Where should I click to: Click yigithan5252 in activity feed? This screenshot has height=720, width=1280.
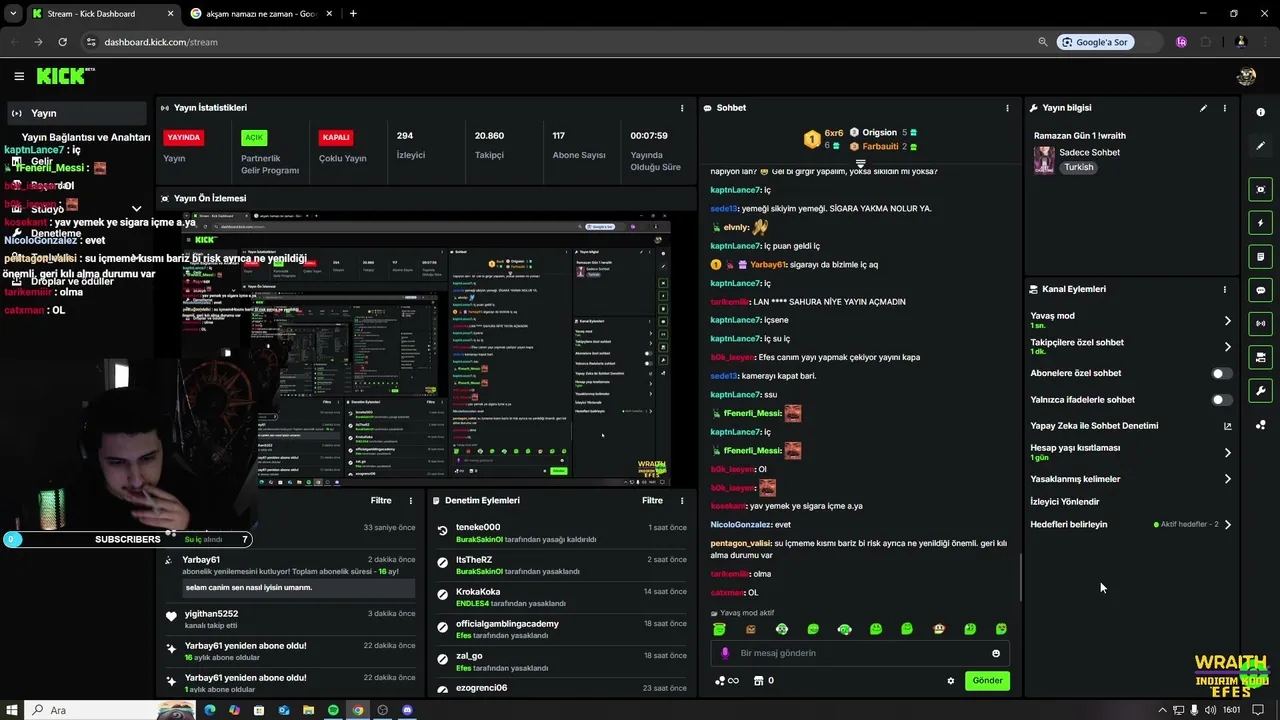212,614
